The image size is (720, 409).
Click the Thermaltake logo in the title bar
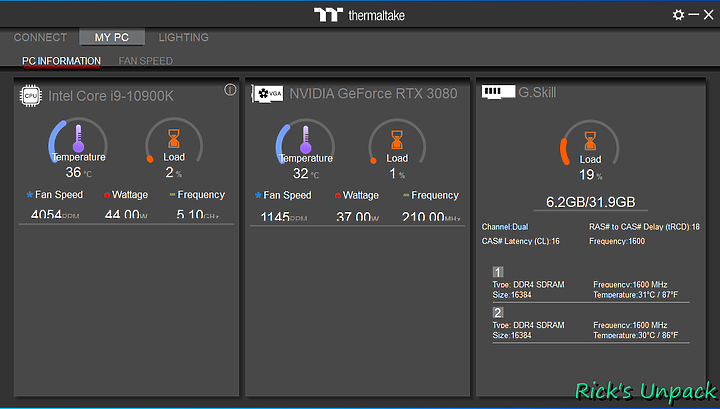pos(360,15)
